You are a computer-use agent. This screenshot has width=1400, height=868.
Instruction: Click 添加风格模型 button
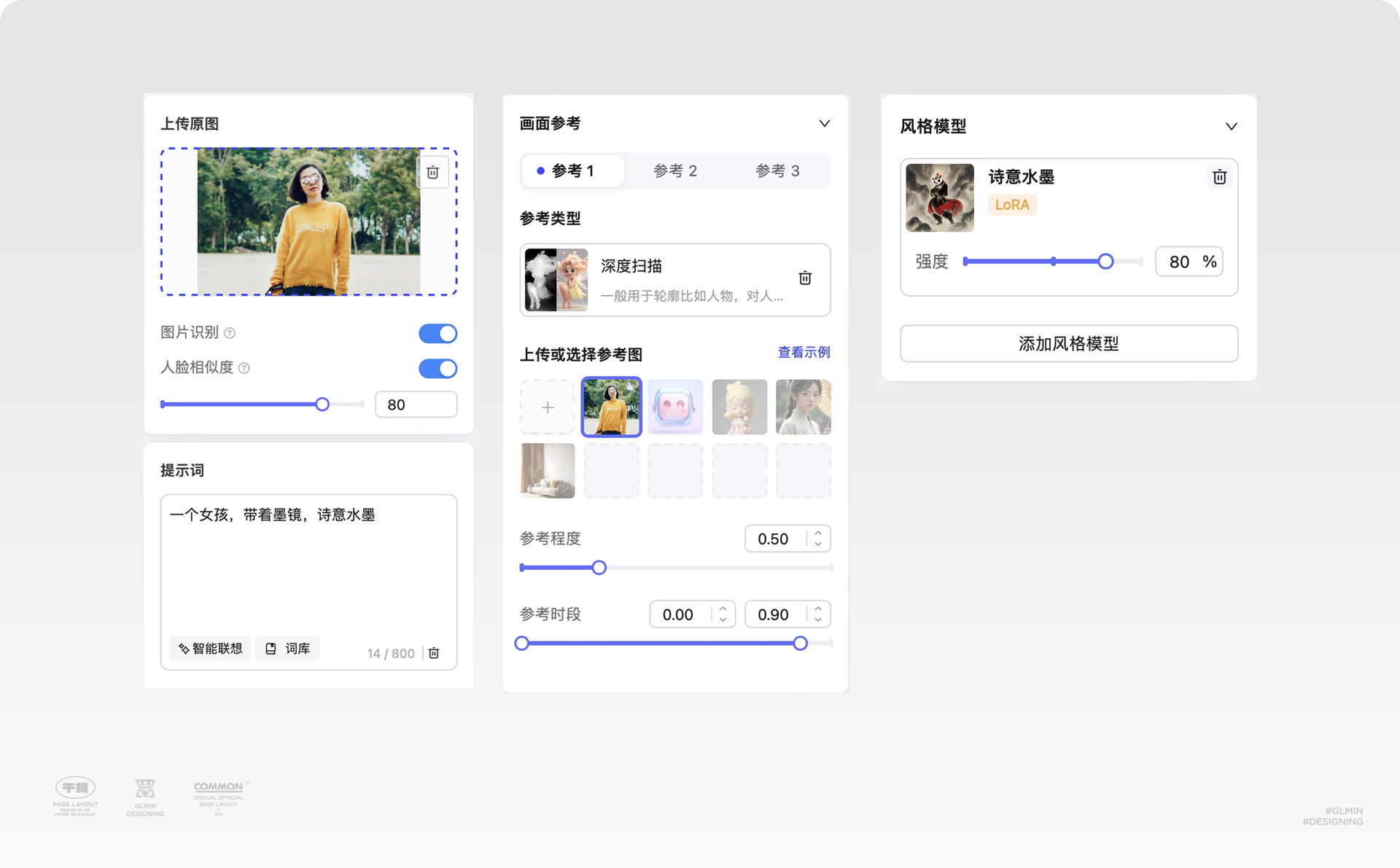(1069, 343)
